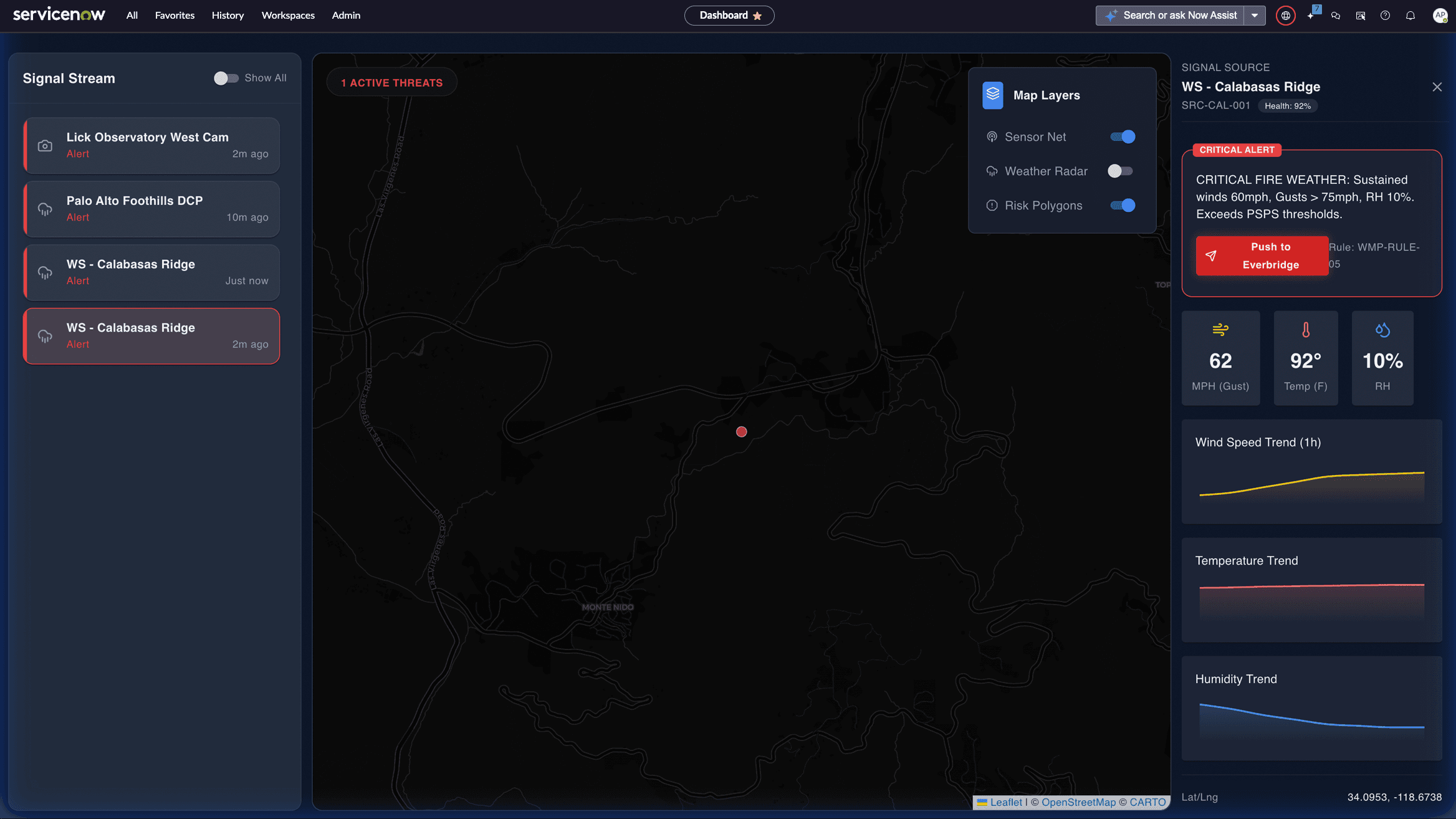Open the OpenStreetMap attribution link
The image size is (1456, 819).
point(1078,802)
